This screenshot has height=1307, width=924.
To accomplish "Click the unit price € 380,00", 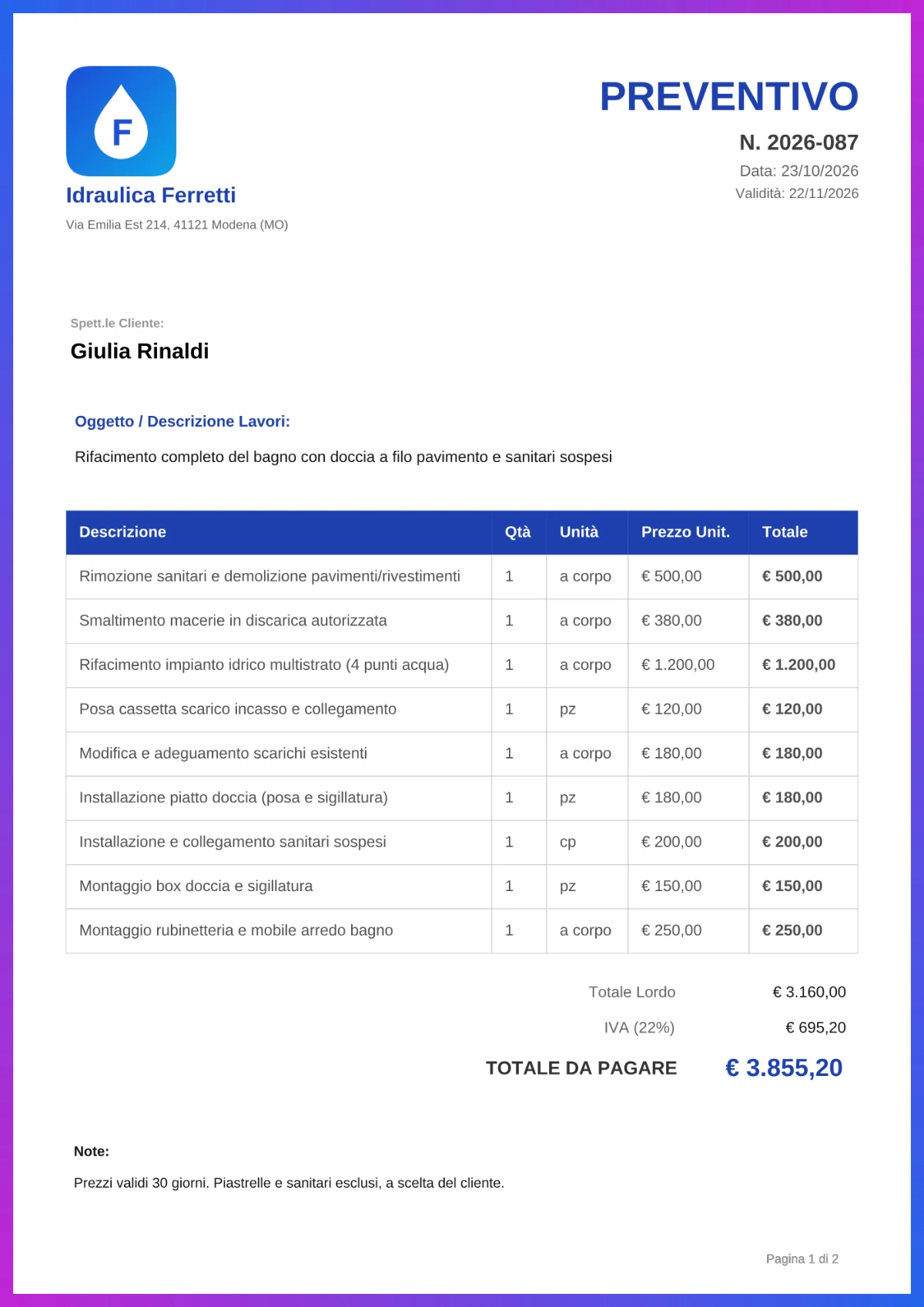I will click(x=671, y=621).
